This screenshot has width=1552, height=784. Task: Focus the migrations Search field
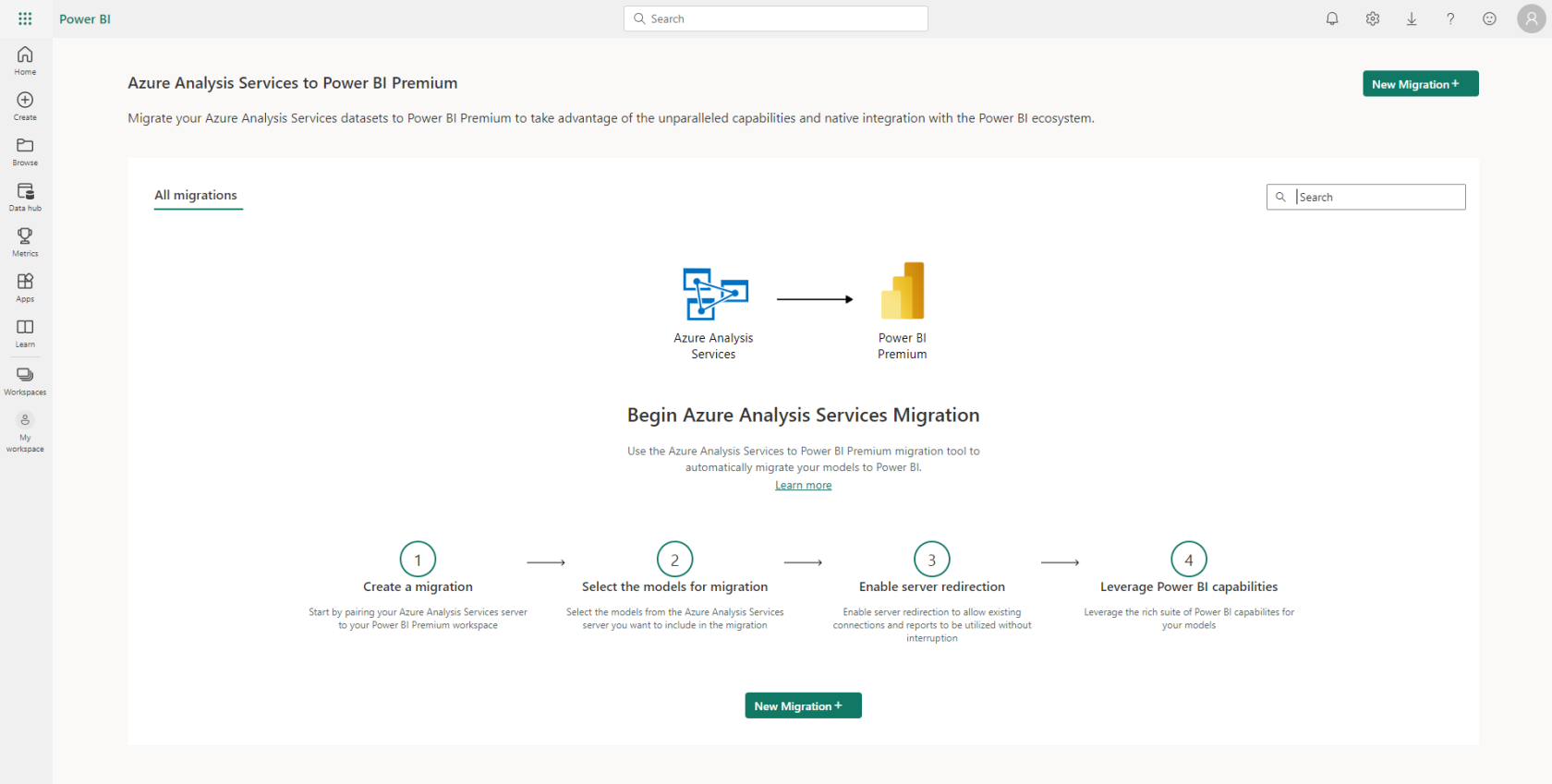pos(1366,197)
